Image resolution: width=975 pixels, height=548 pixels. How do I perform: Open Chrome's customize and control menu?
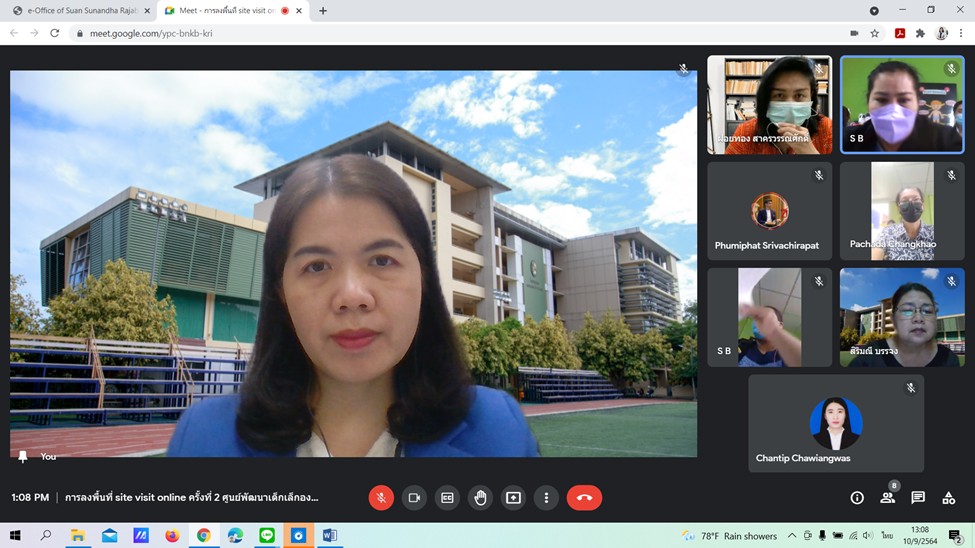click(x=961, y=33)
